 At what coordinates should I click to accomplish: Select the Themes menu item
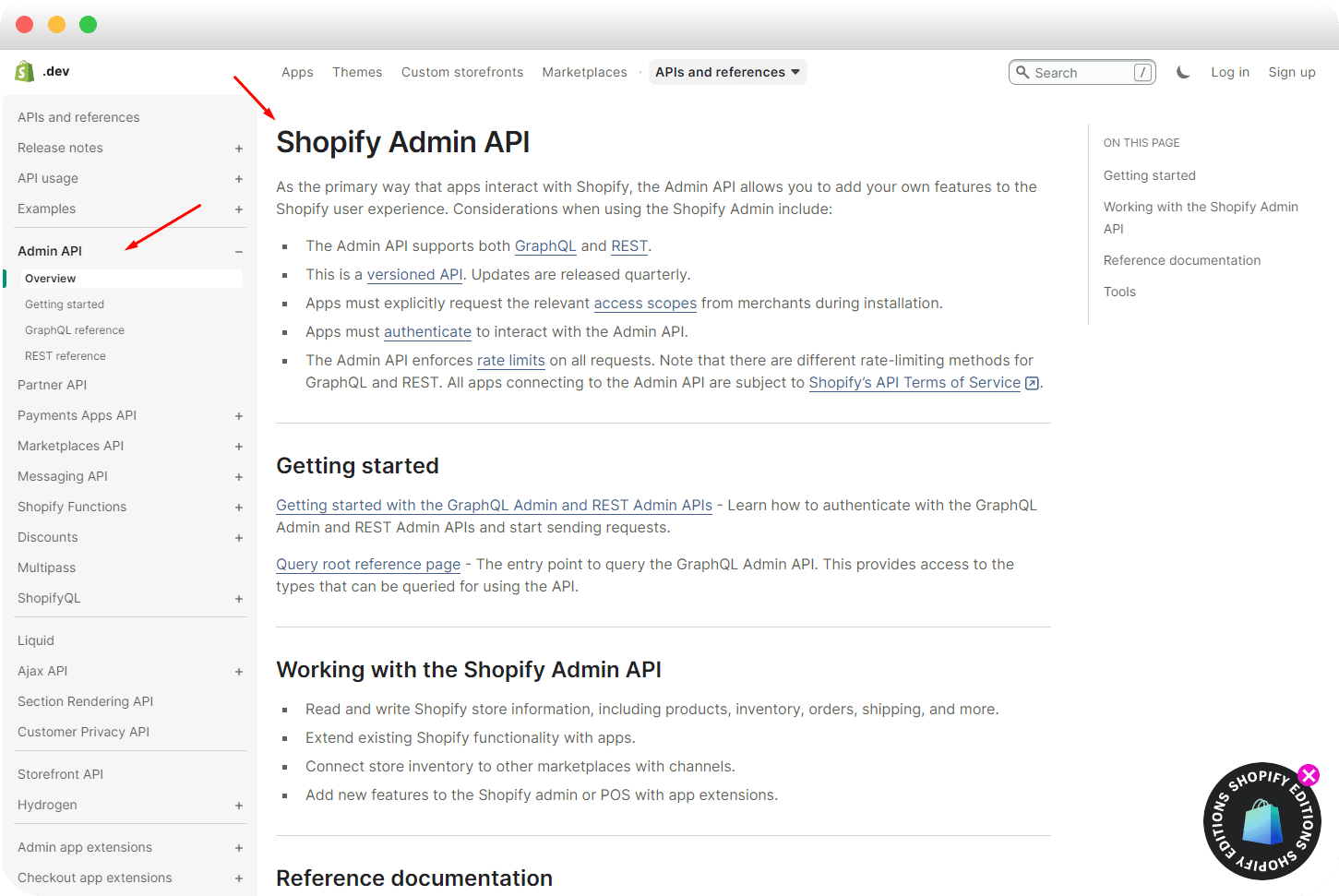click(357, 71)
